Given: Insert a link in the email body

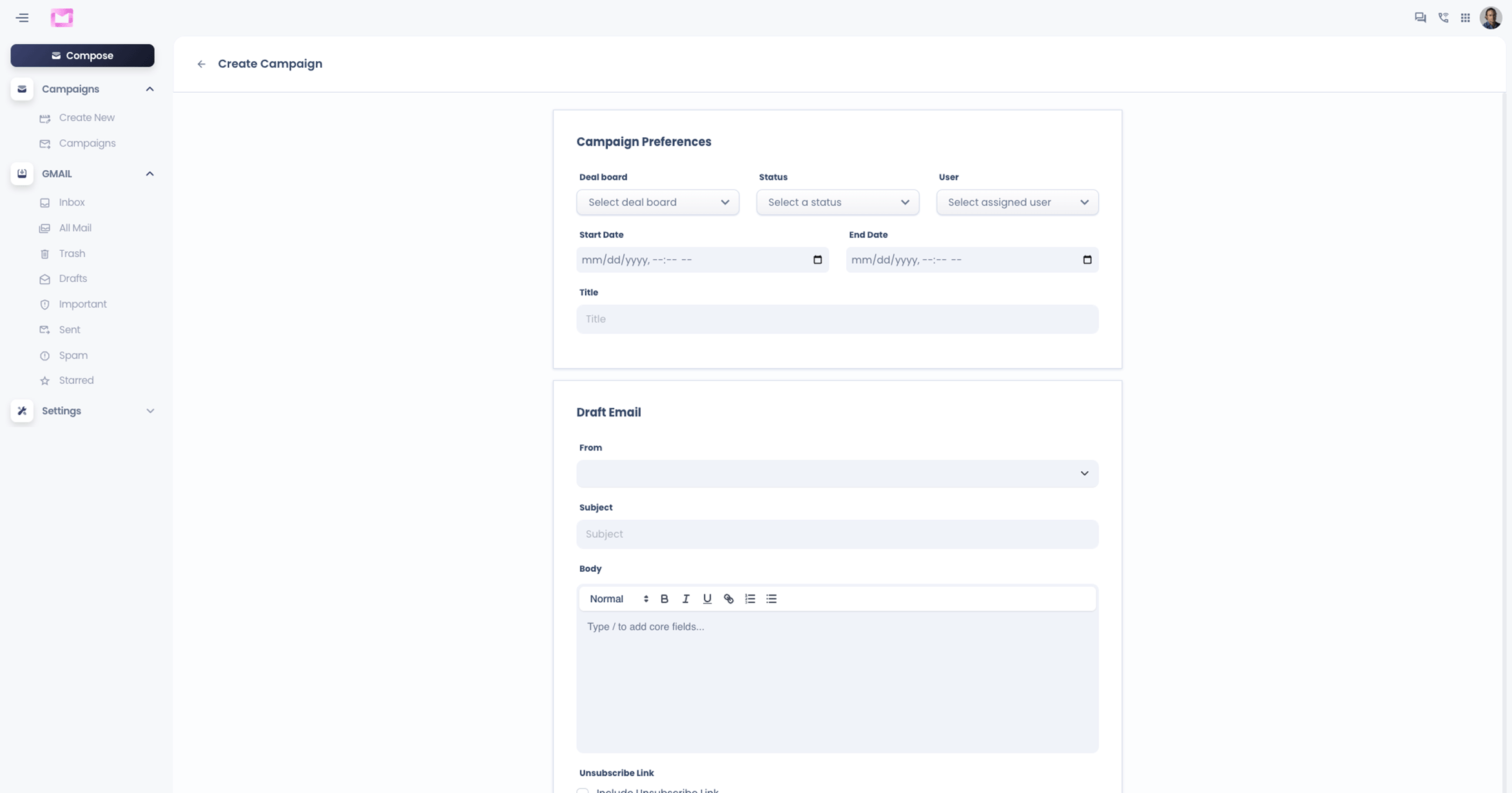Looking at the screenshot, I should pos(728,599).
